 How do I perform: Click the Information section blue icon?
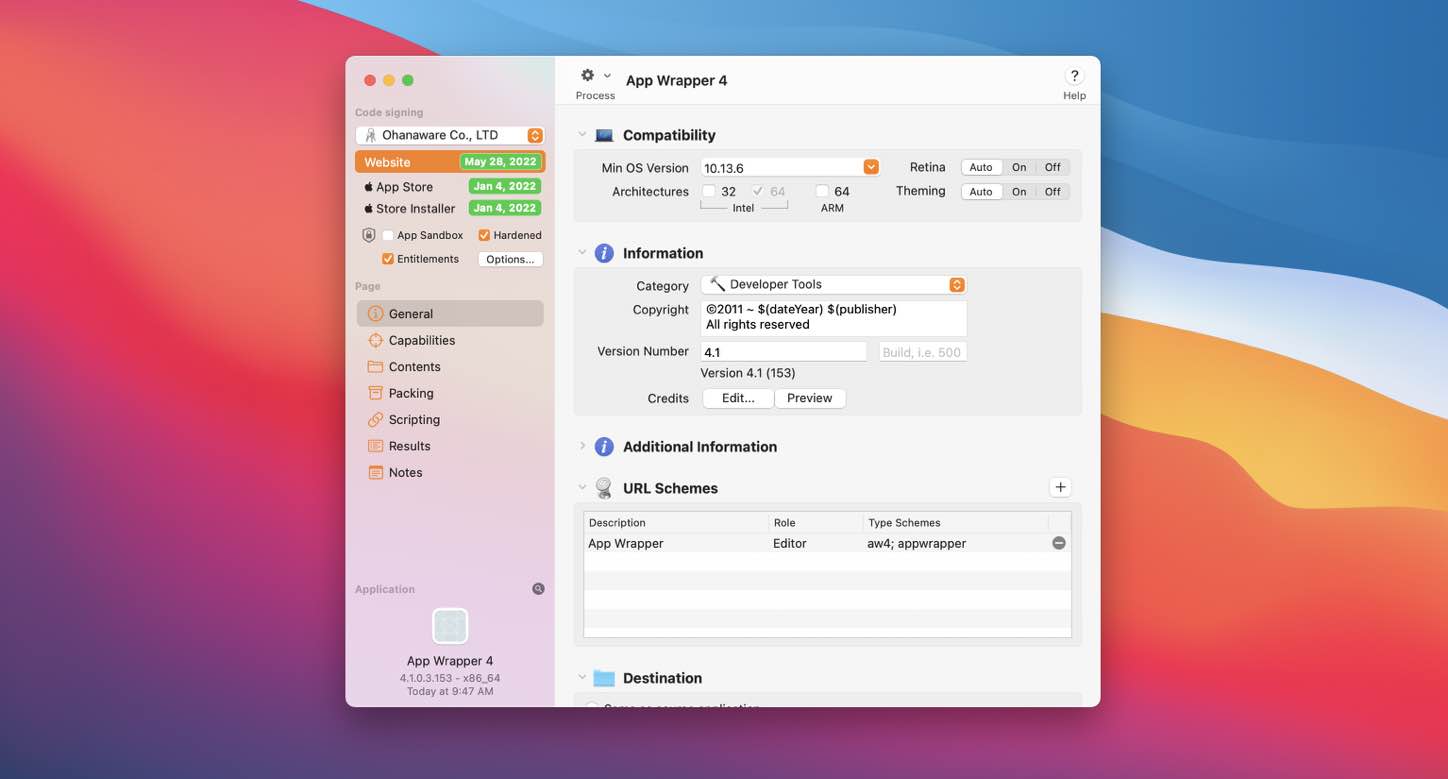pyautogui.click(x=604, y=253)
